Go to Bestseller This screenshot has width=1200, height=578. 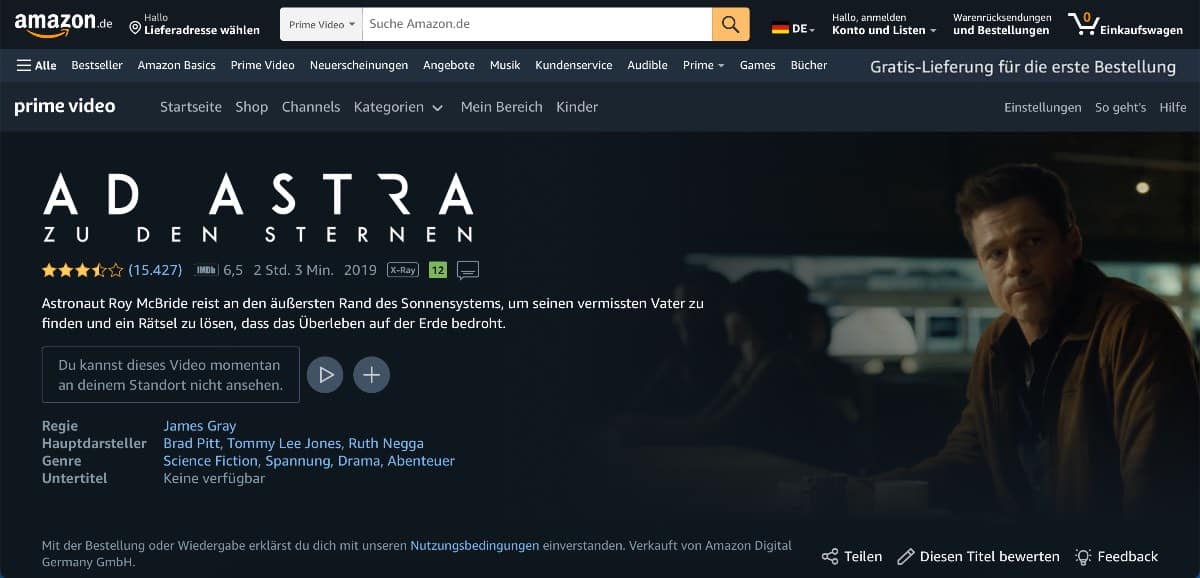(97, 65)
